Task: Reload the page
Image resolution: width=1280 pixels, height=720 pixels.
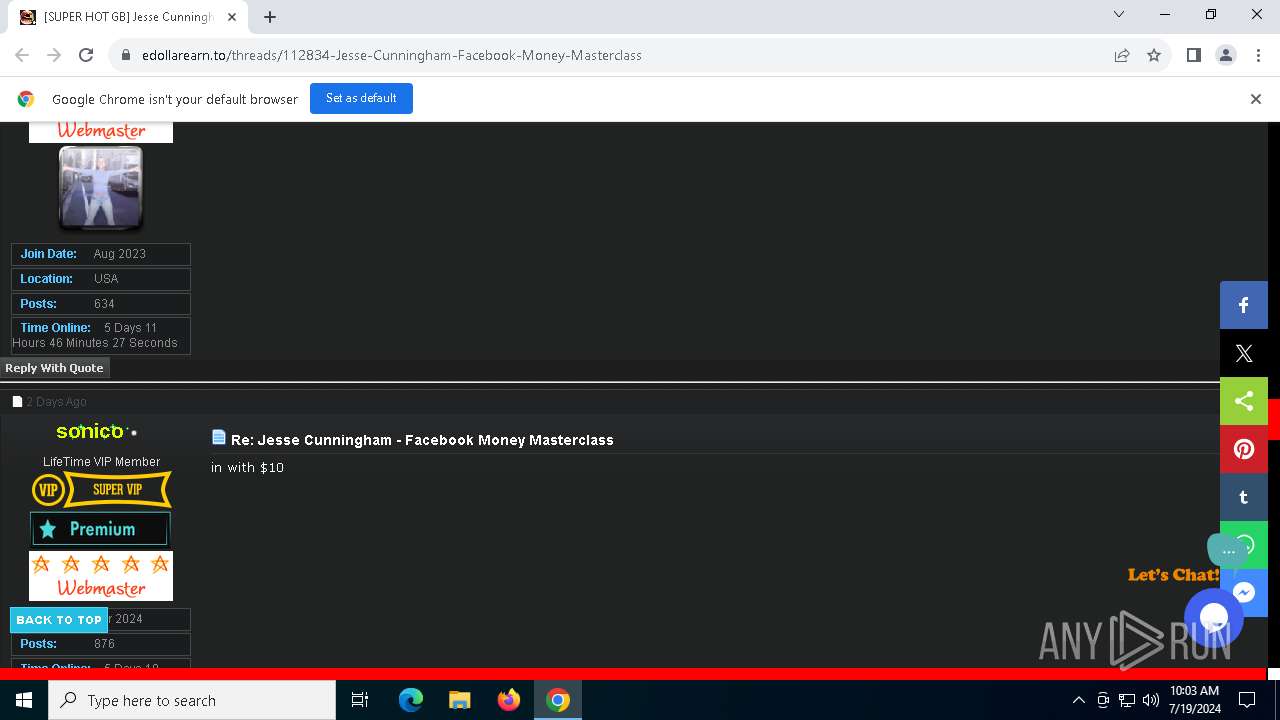Action: click(x=86, y=55)
